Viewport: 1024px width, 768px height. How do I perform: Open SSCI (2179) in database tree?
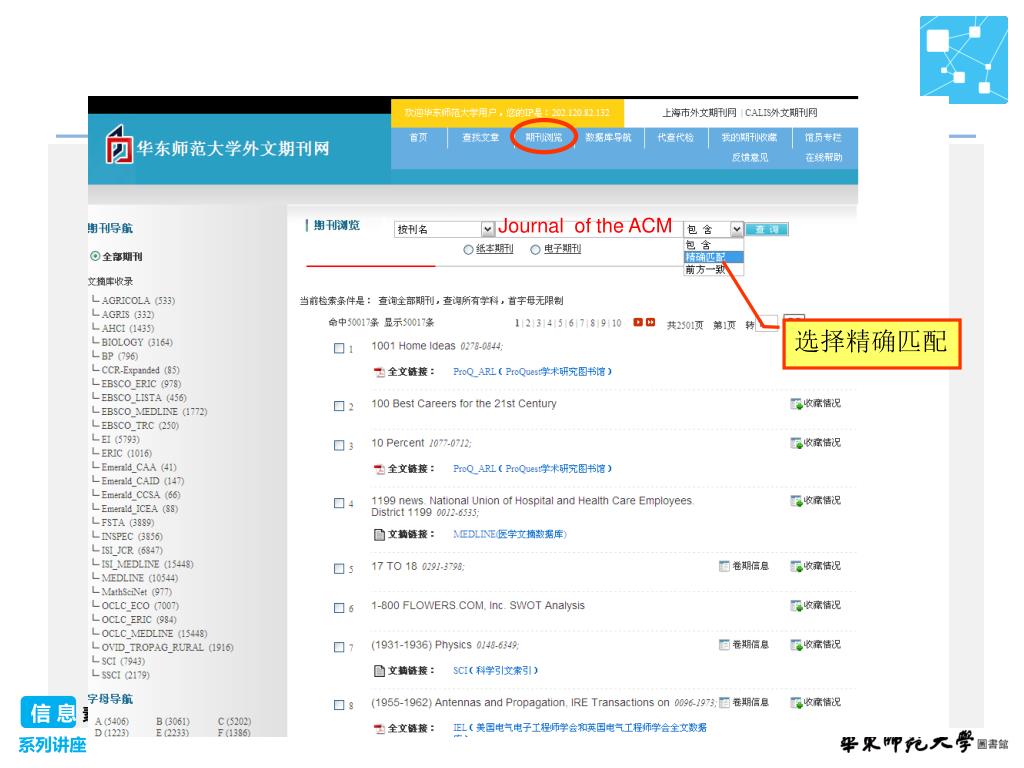(125, 675)
